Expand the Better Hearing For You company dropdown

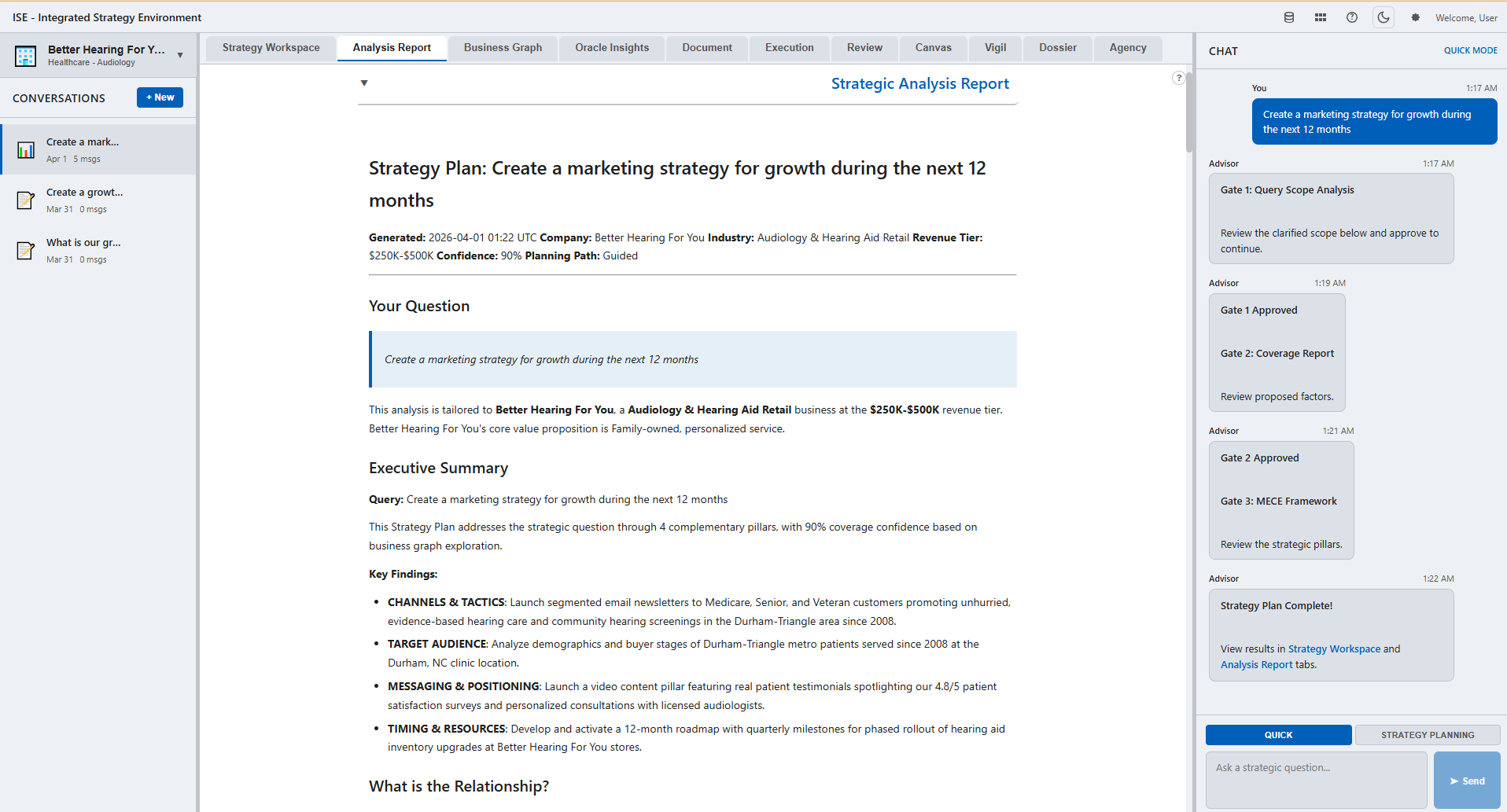[180, 55]
